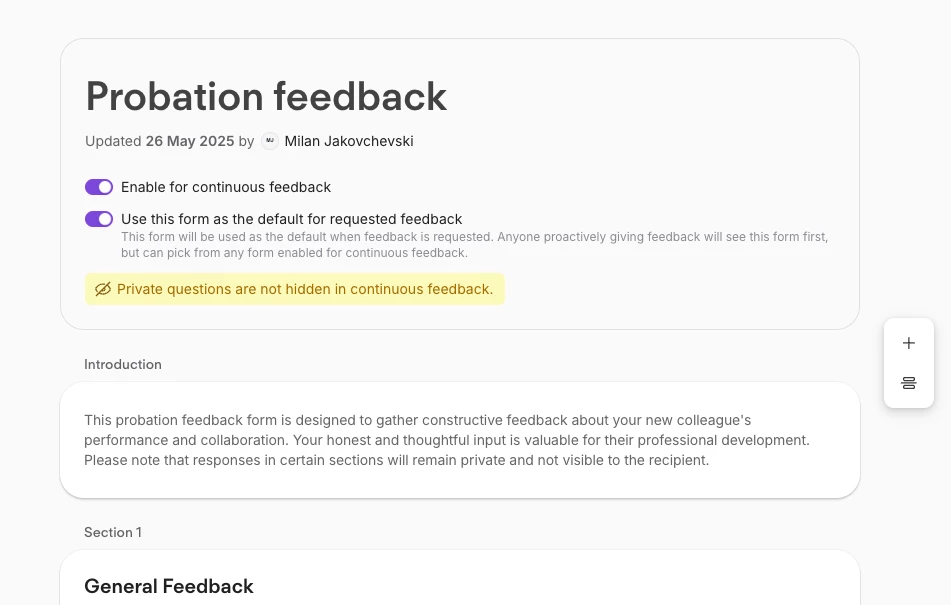Turn off default for requested feedback toggle
This screenshot has width=951, height=605.
(x=99, y=219)
